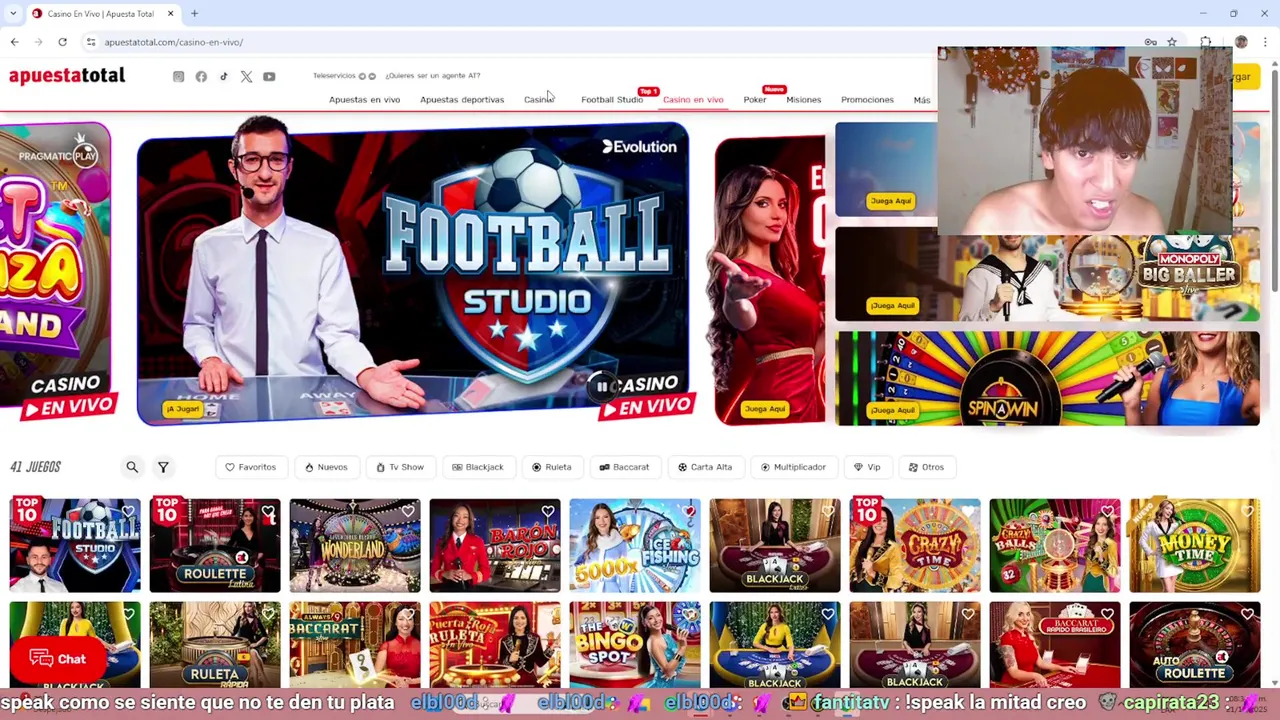This screenshot has width=1280, height=720.
Task: Open Apuestas en vivo menu item
Action: tap(364, 100)
